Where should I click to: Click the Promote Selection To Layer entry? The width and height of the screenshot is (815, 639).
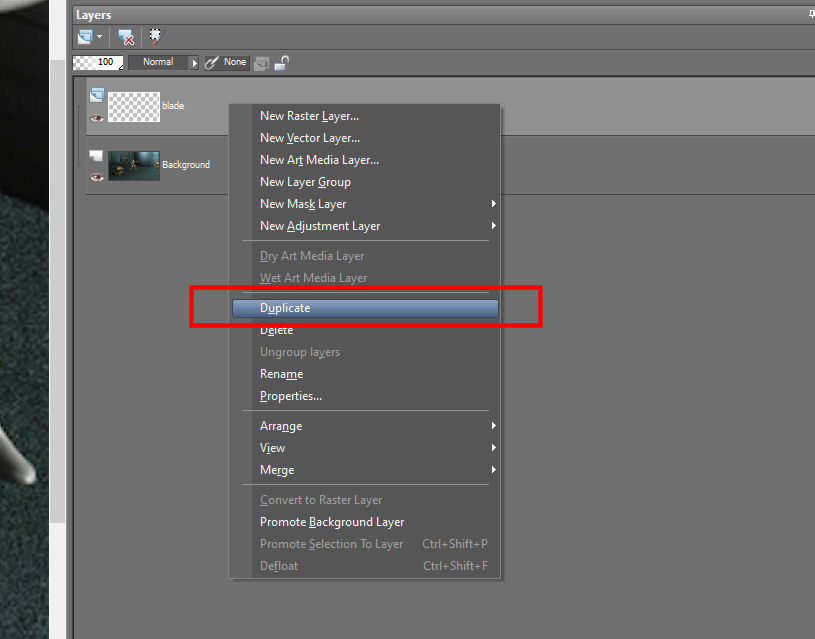pyautogui.click(x=365, y=544)
